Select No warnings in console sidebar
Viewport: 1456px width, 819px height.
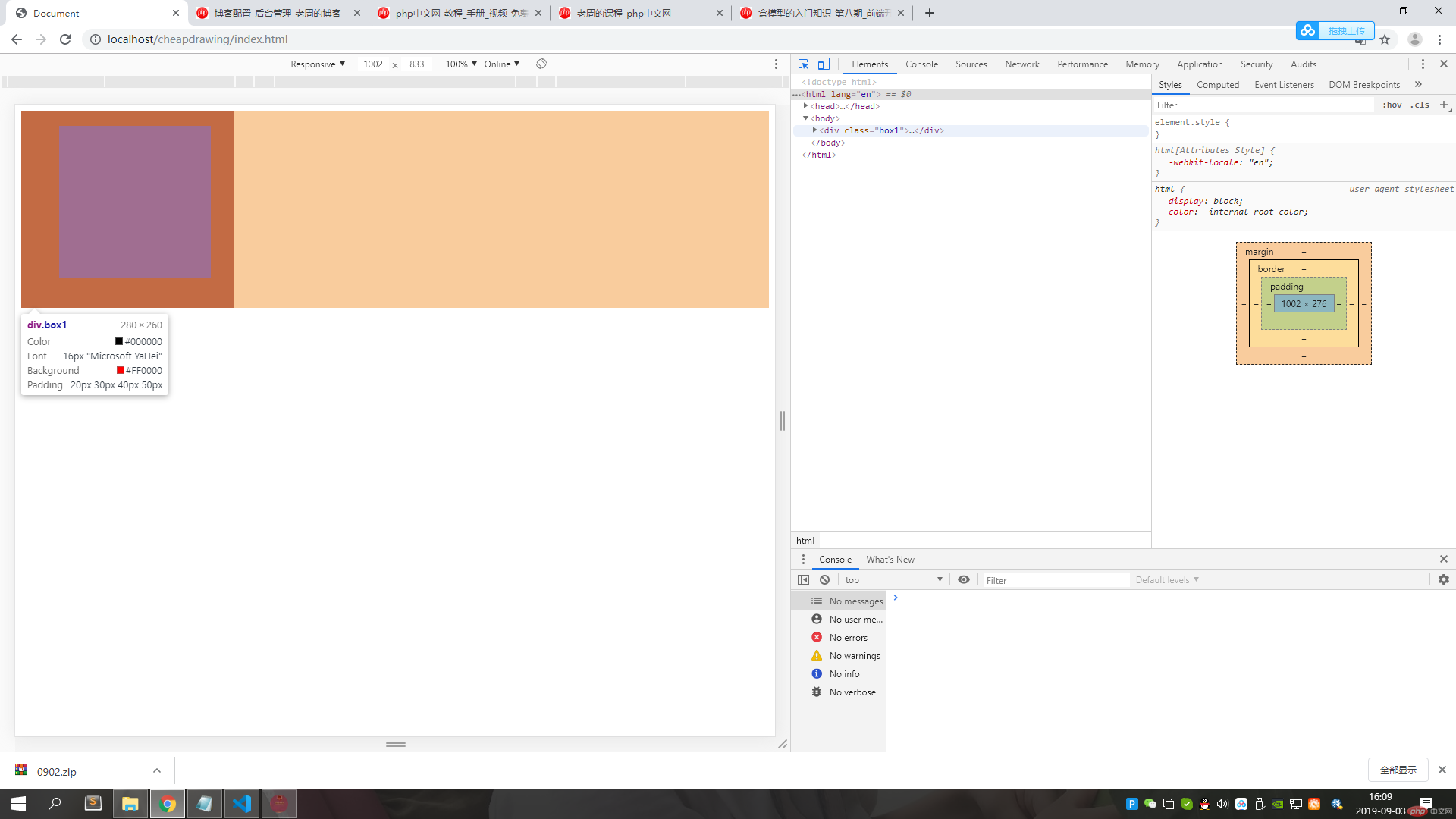click(x=839, y=656)
